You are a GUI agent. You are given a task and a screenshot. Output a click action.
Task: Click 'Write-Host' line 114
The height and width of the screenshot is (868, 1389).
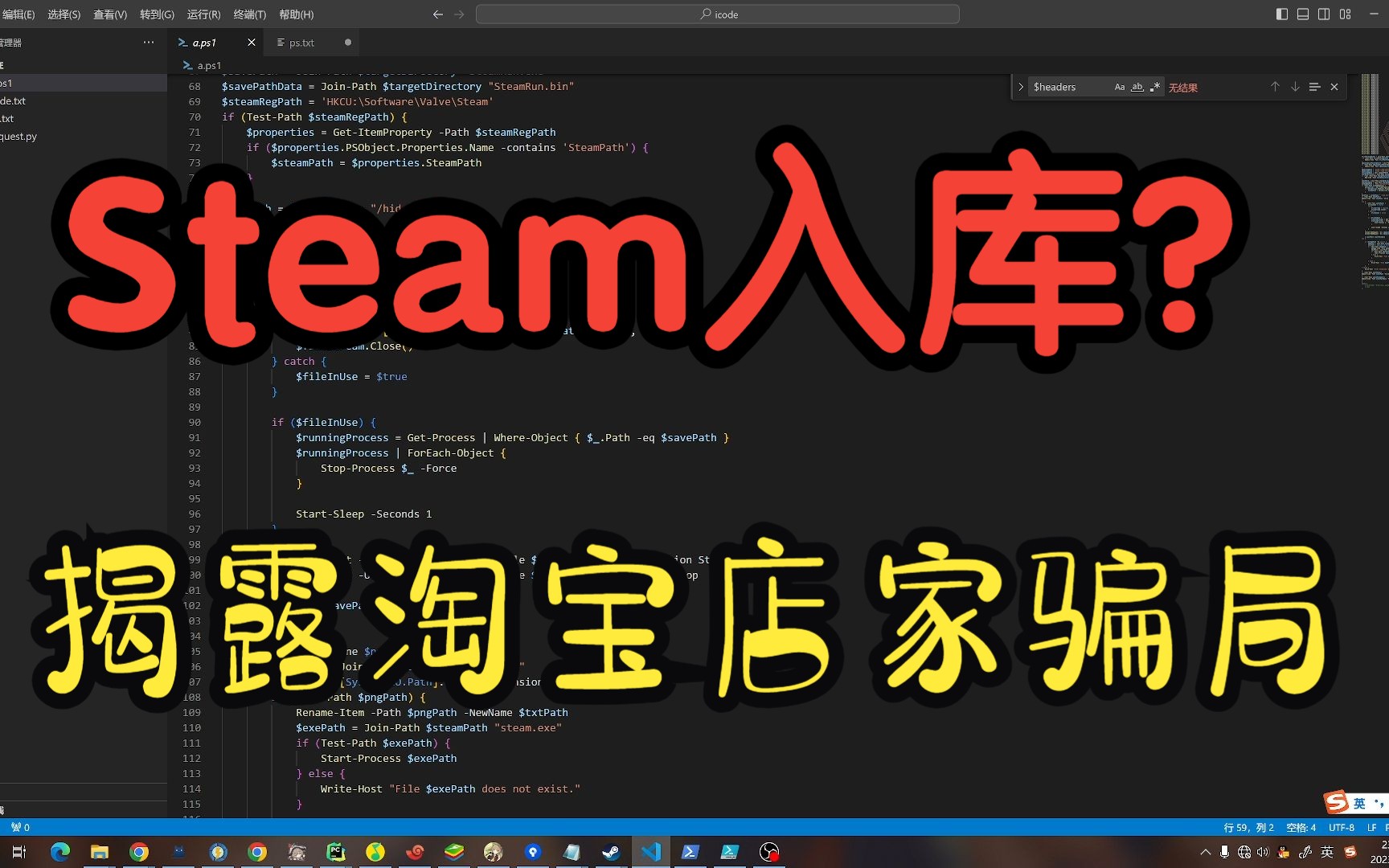[x=450, y=788]
